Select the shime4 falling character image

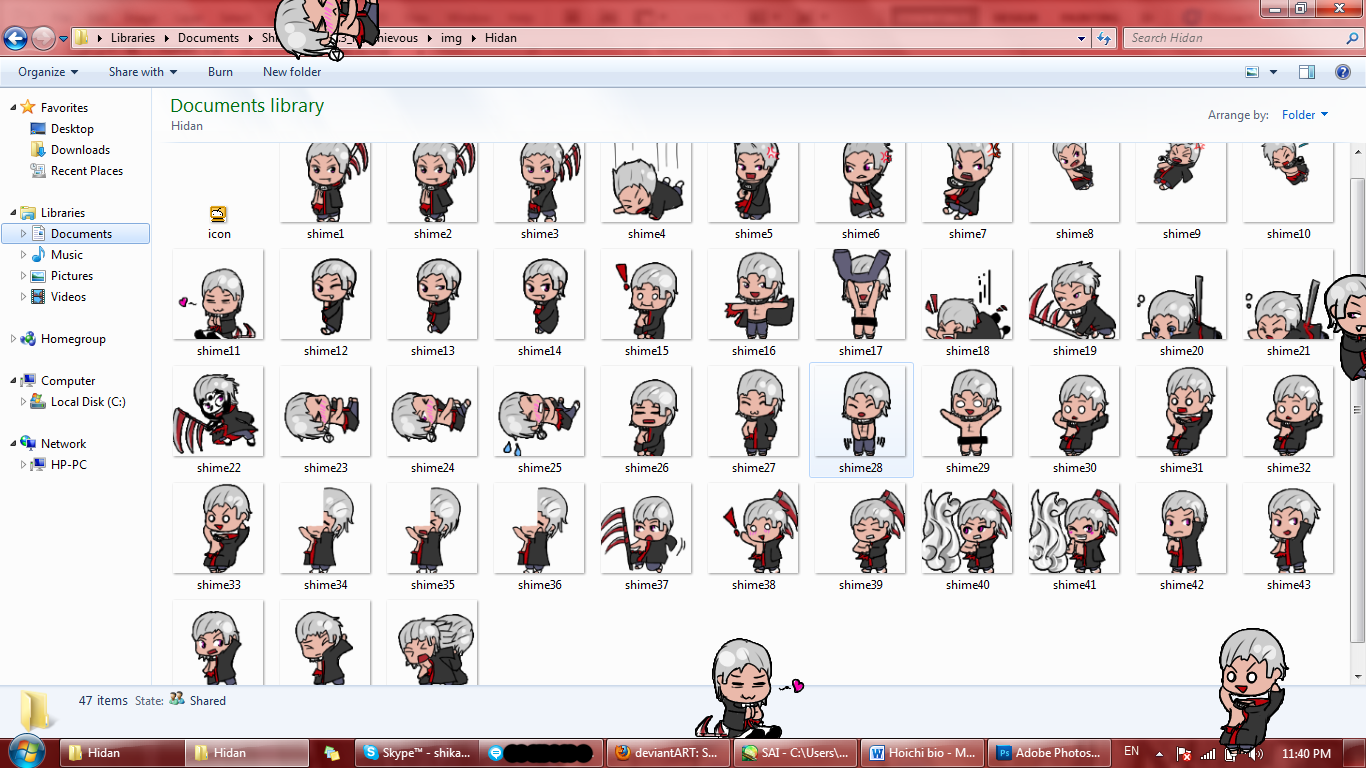click(646, 182)
